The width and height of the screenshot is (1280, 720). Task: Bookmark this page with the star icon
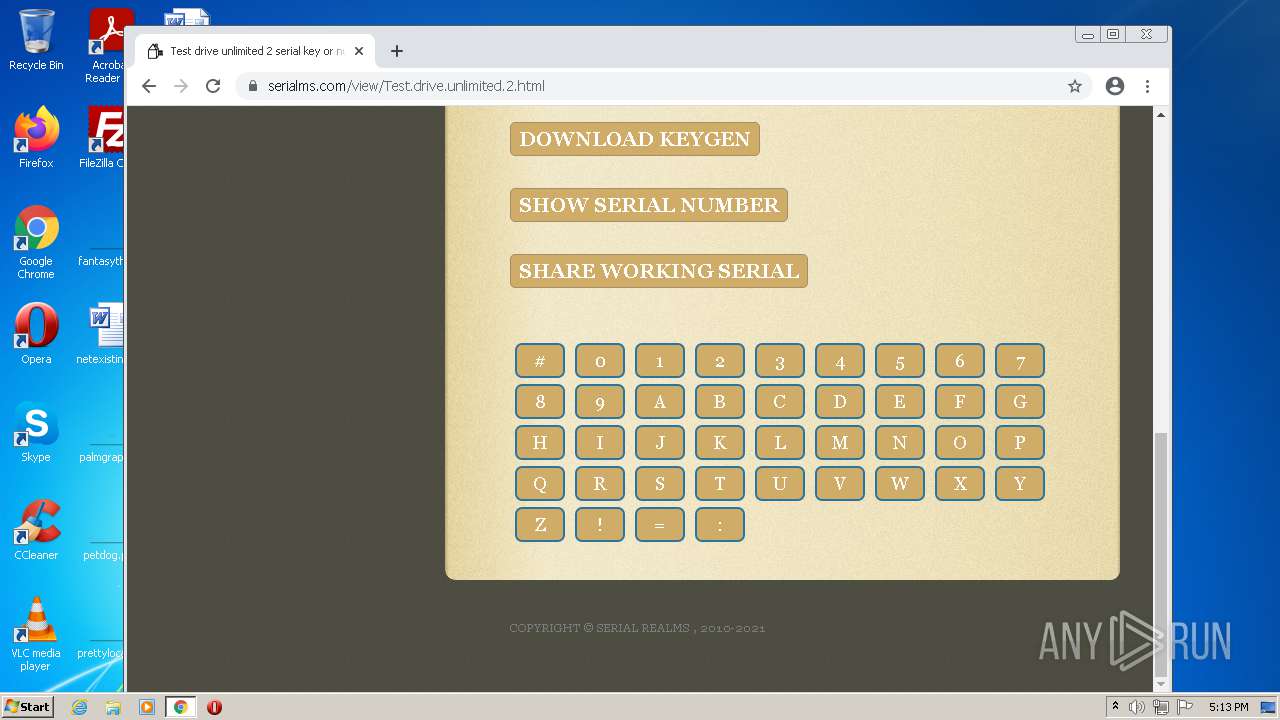[x=1075, y=86]
